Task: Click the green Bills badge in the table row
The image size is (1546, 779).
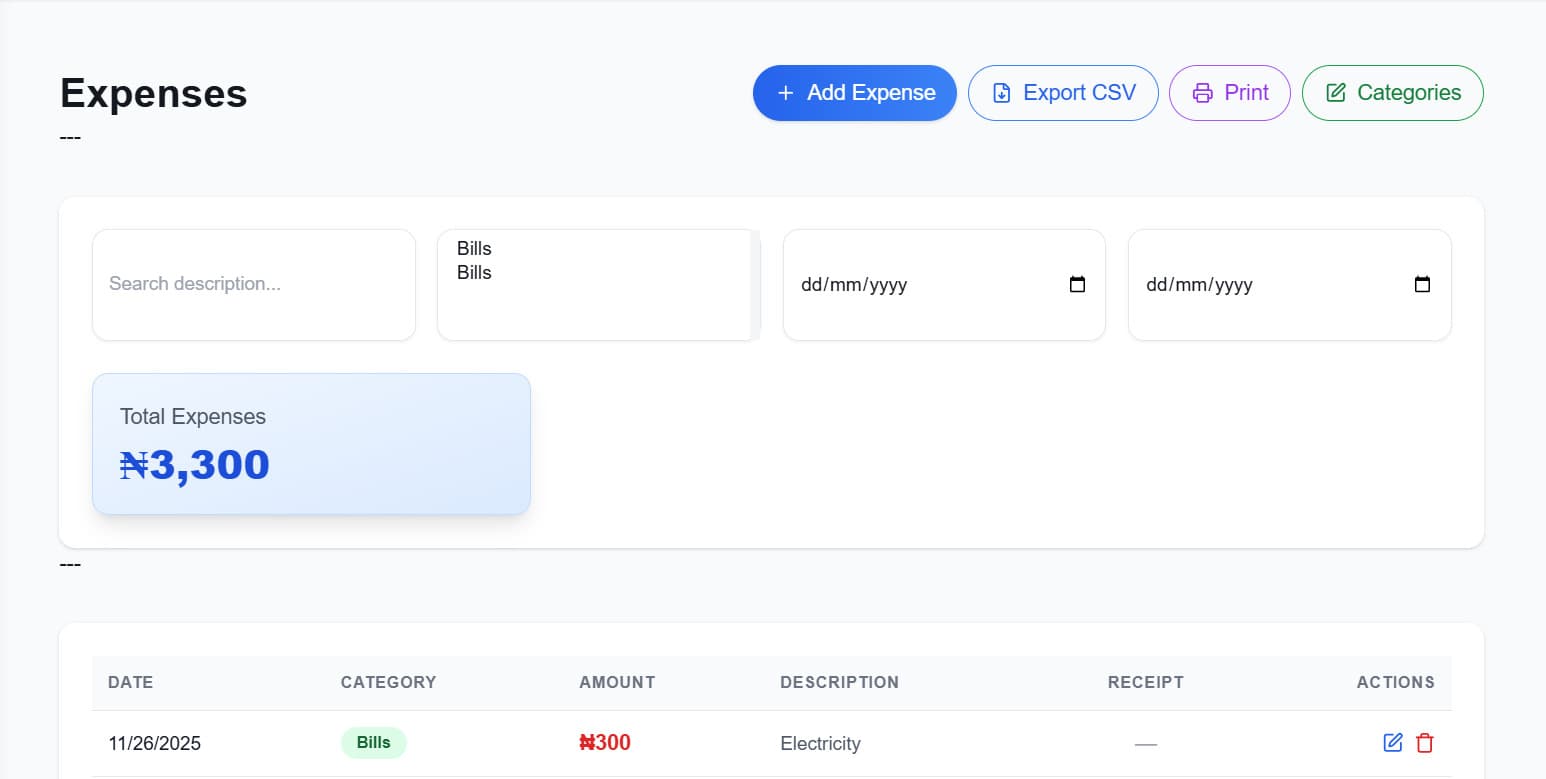Action: tap(373, 742)
